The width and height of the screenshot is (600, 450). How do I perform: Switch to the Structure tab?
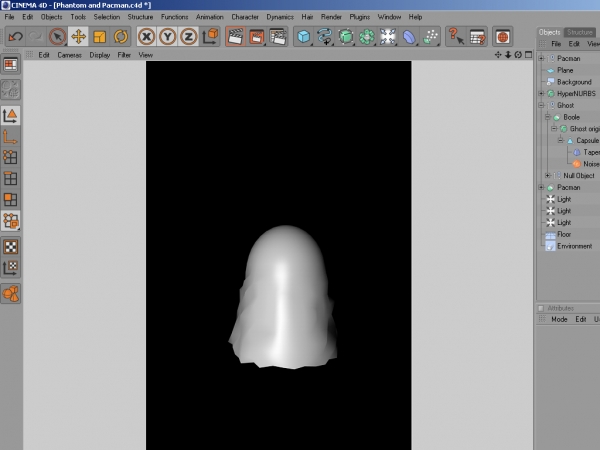click(x=580, y=33)
